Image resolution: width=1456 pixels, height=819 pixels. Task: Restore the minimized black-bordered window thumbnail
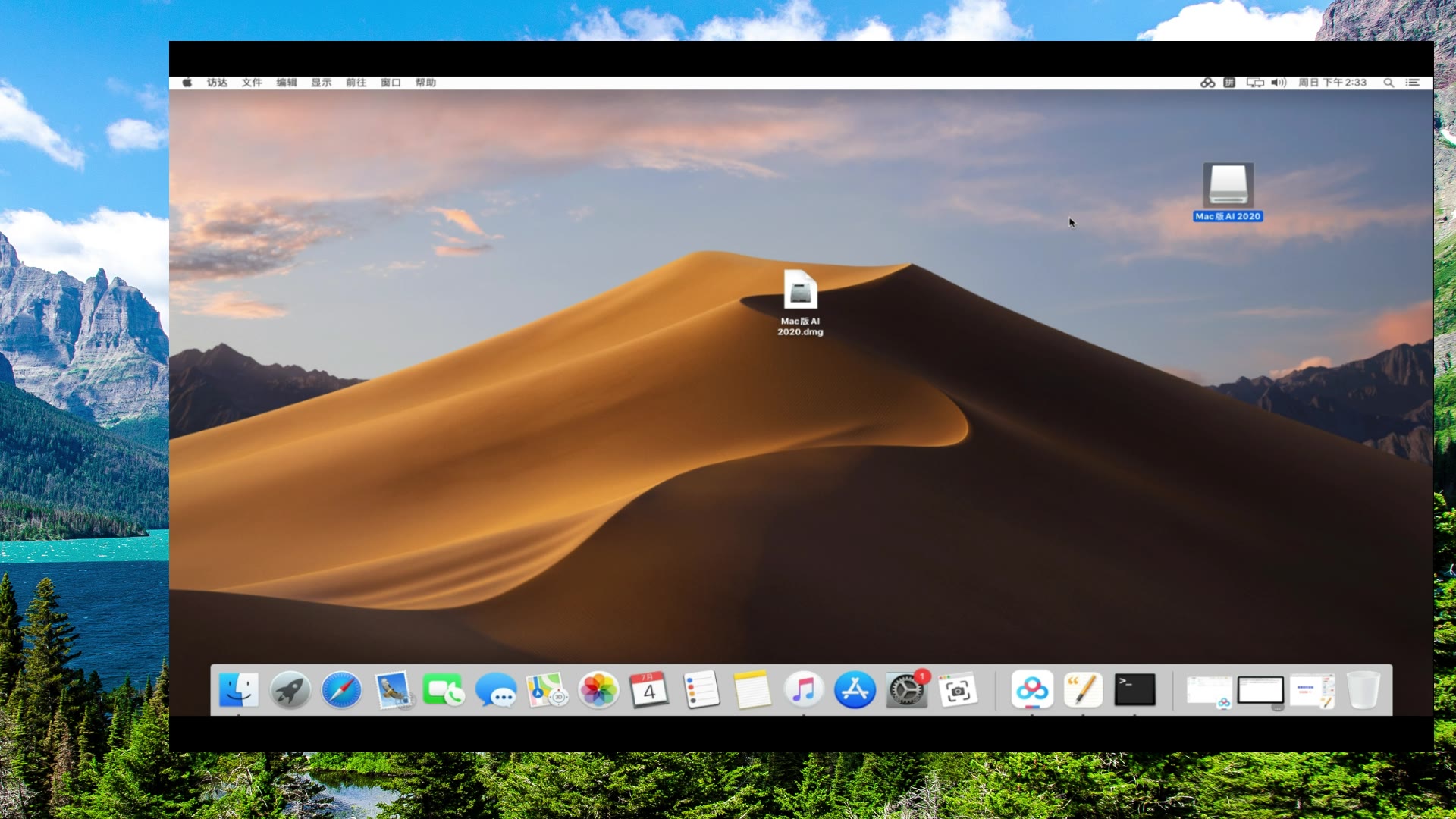pyautogui.click(x=1260, y=692)
